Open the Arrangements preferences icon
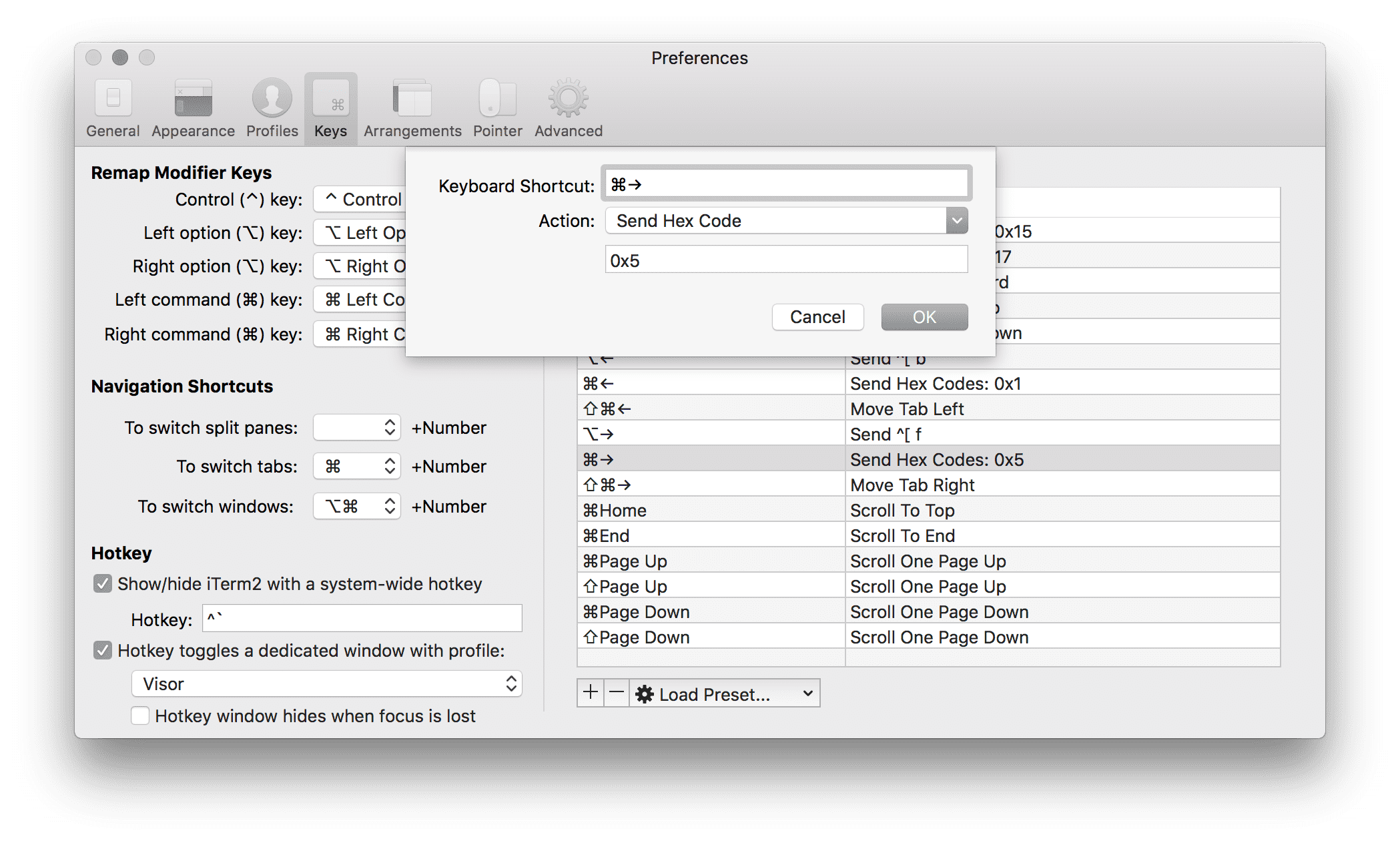The width and height of the screenshot is (1400, 845). [412, 100]
